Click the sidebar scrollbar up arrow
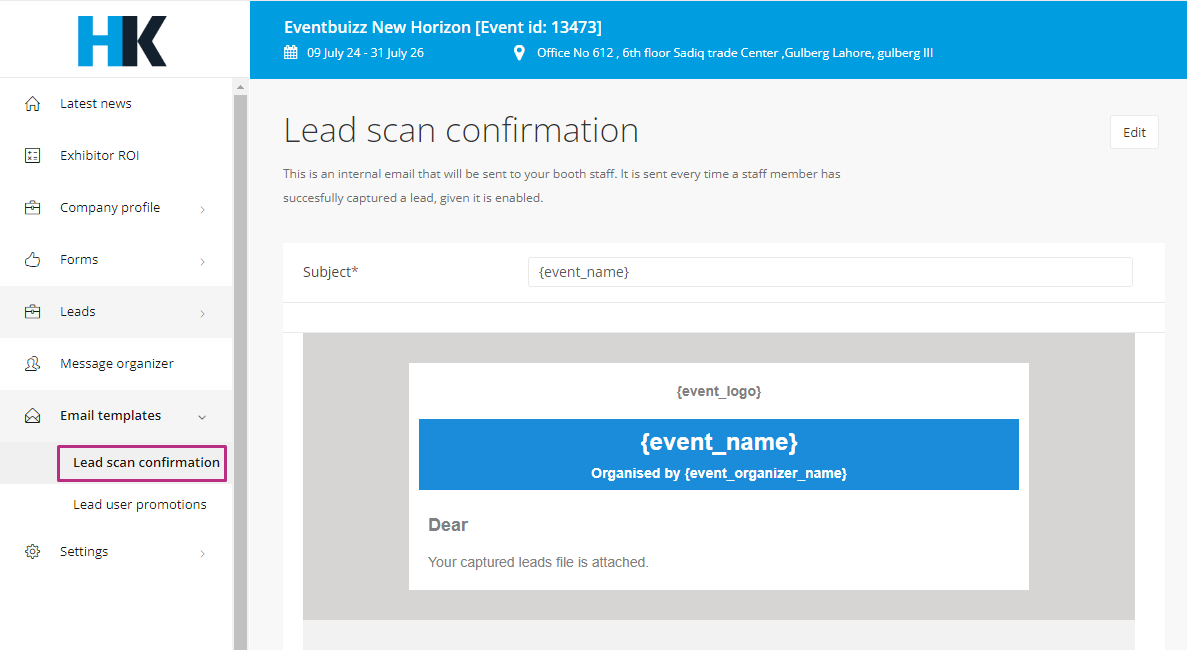The height and width of the screenshot is (650, 1187). [x=241, y=87]
